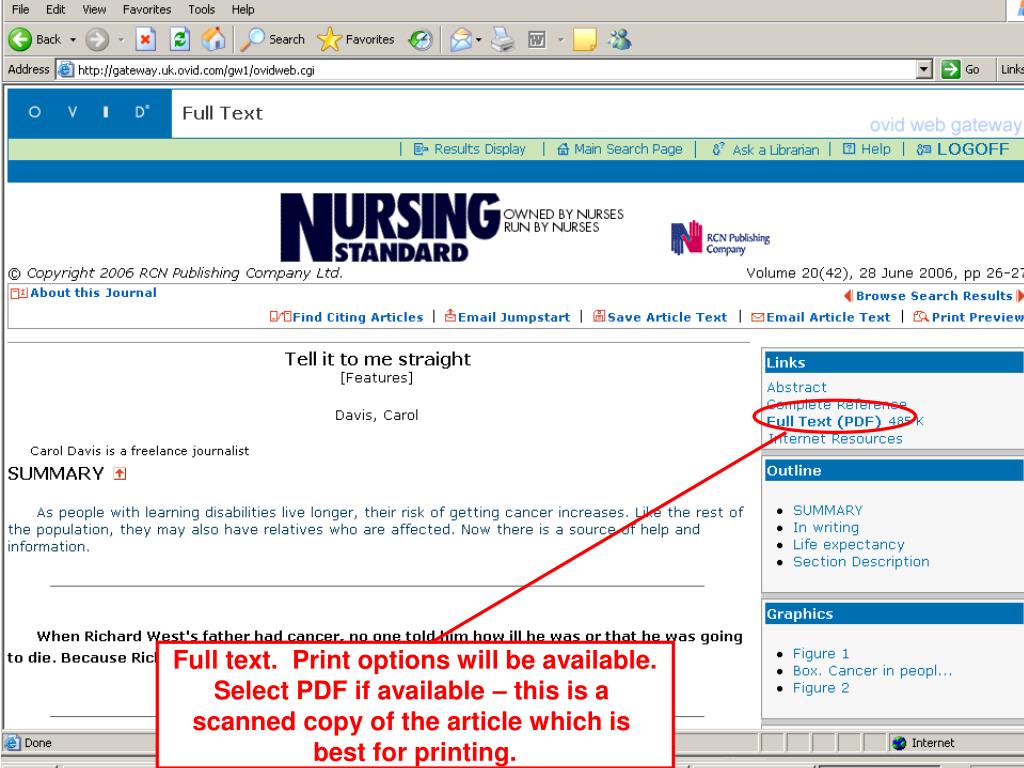The image size is (1024, 768).
Task: Jump to Section Description in Outline
Action: tap(861, 562)
